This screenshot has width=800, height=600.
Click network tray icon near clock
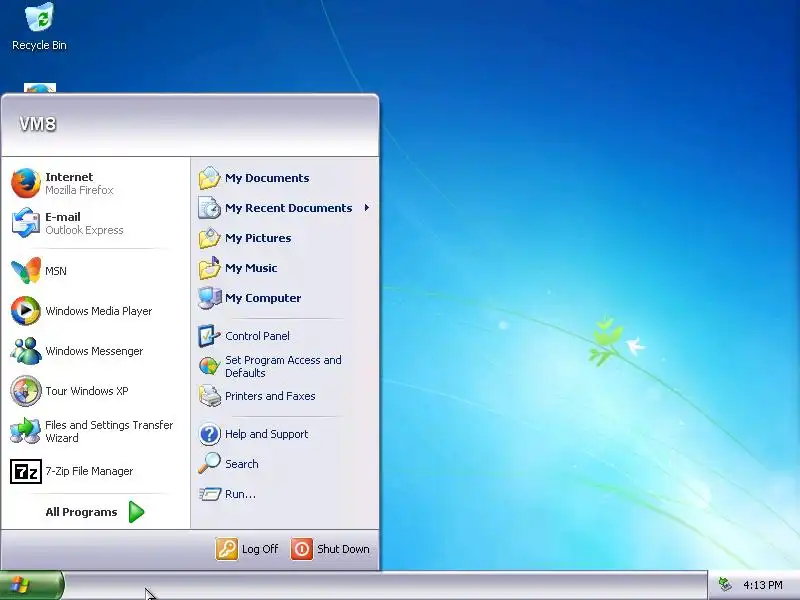725,584
